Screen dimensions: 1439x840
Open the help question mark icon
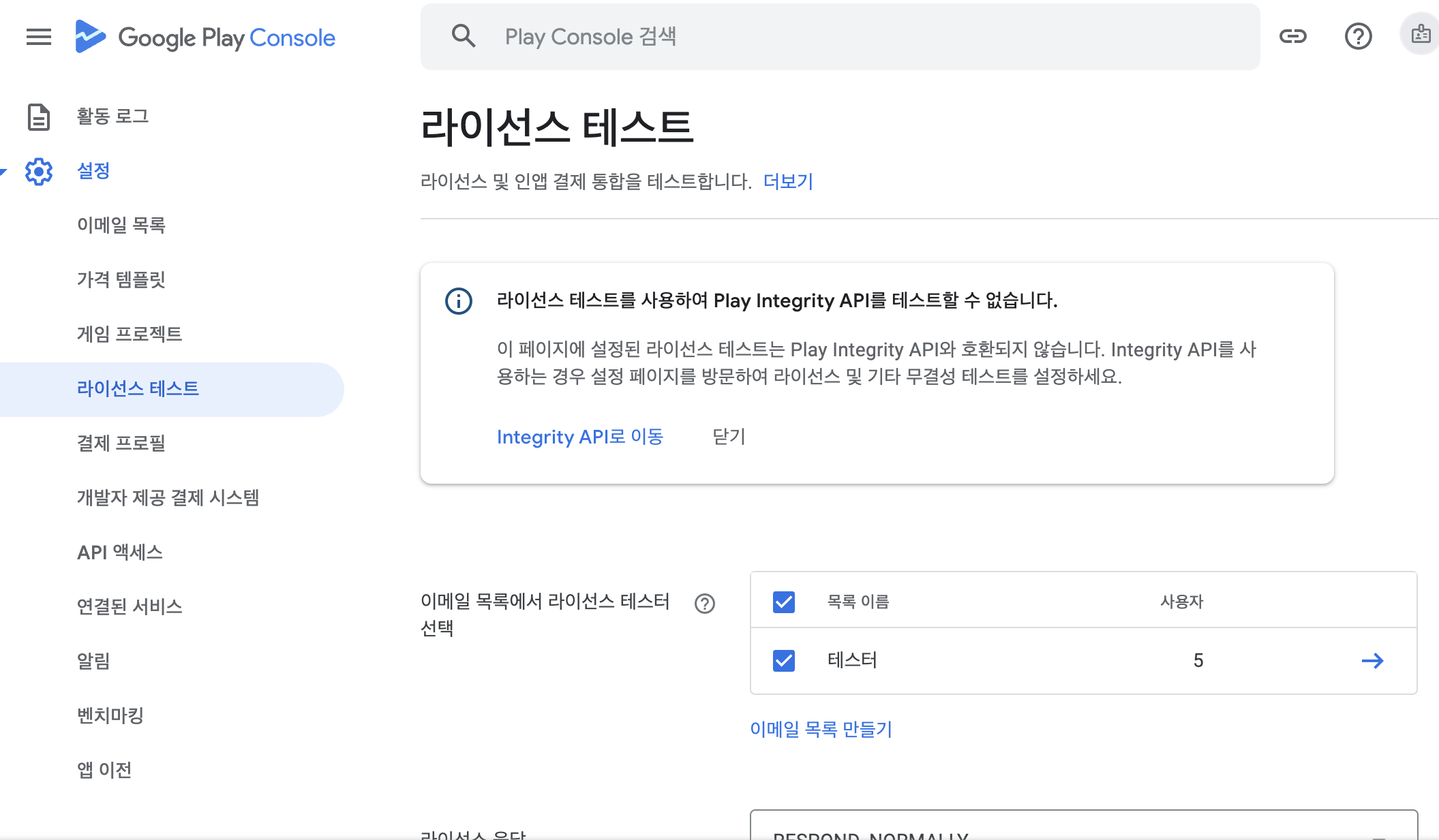(1358, 36)
